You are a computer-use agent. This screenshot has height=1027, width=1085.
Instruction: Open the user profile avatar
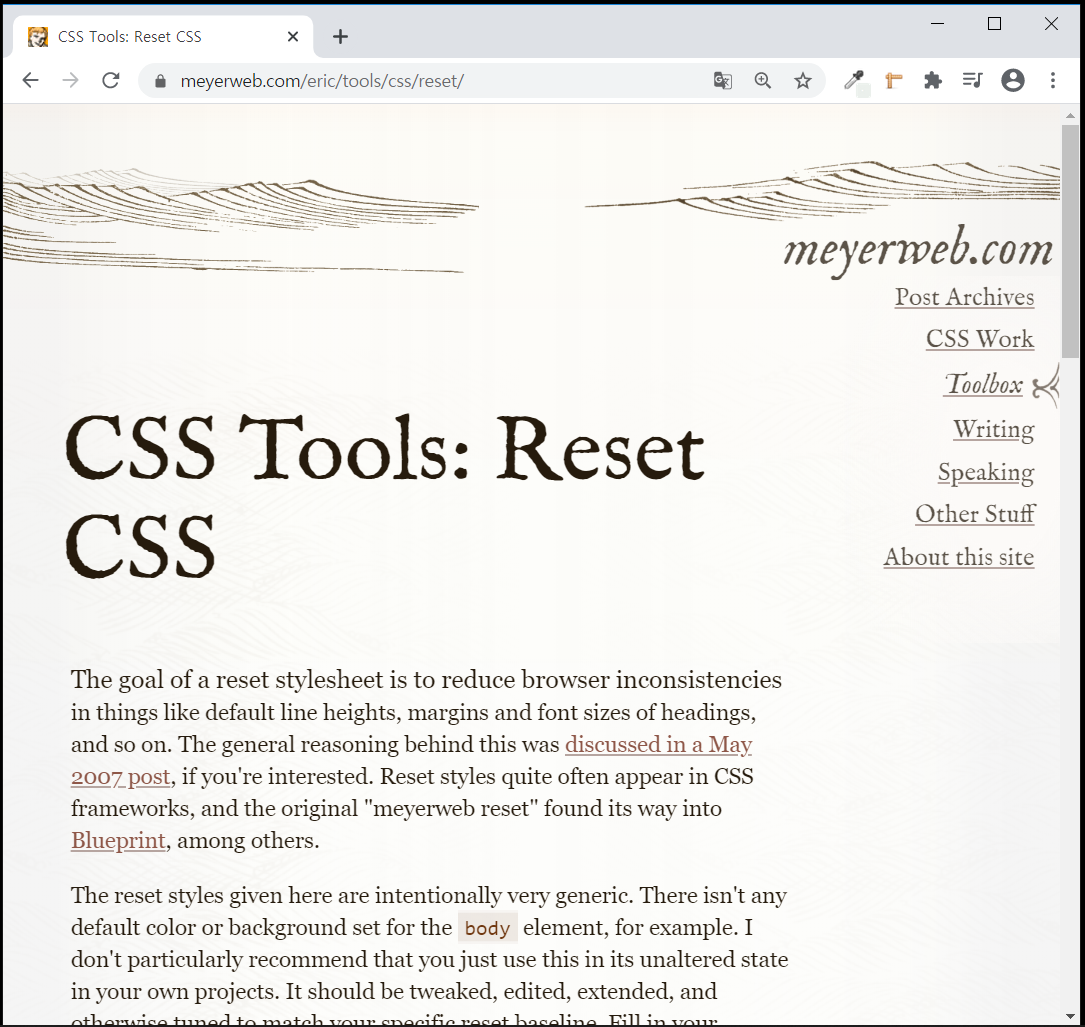[1013, 80]
